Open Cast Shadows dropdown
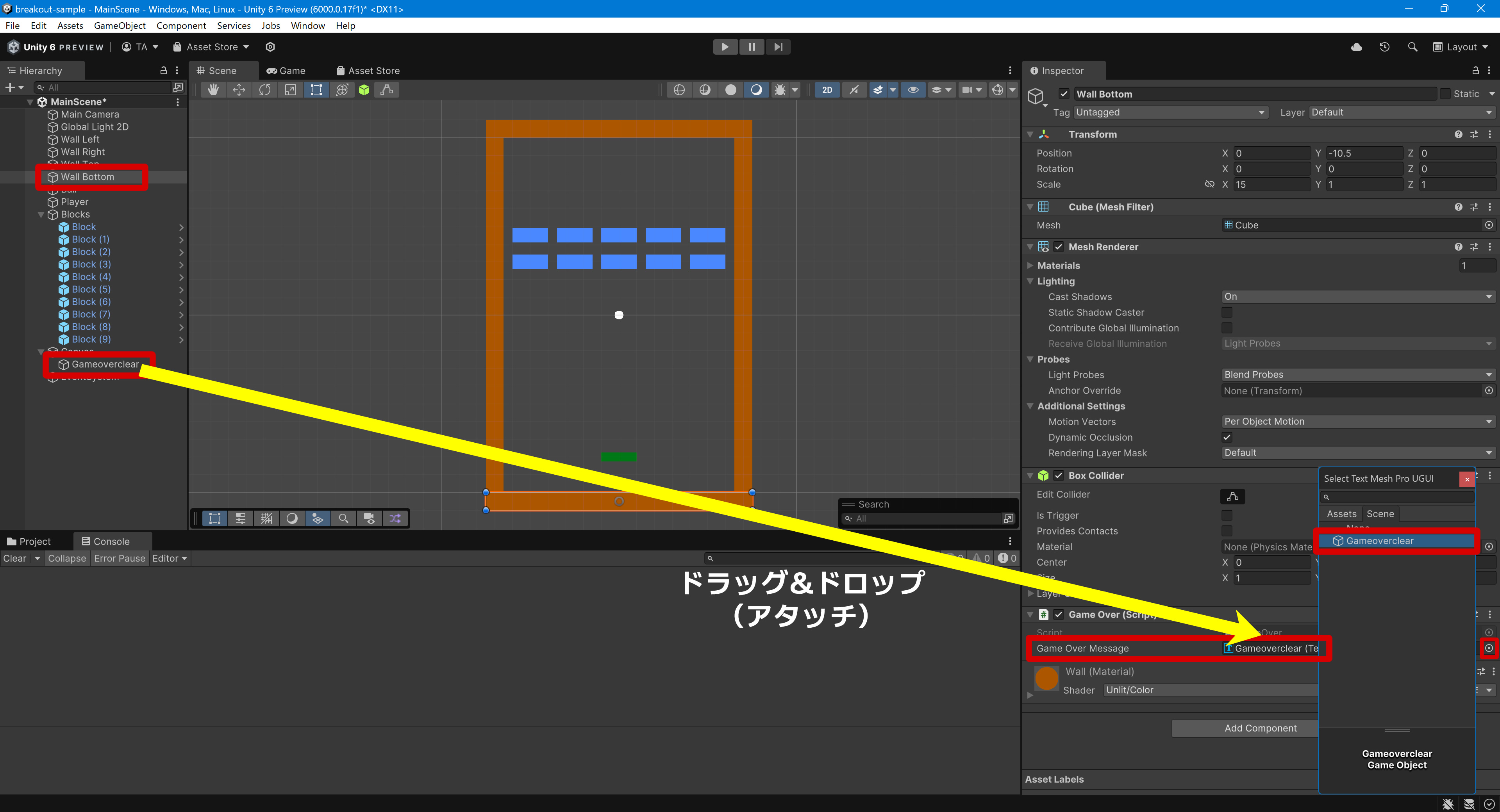The image size is (1500, 812). [1358, 297]
